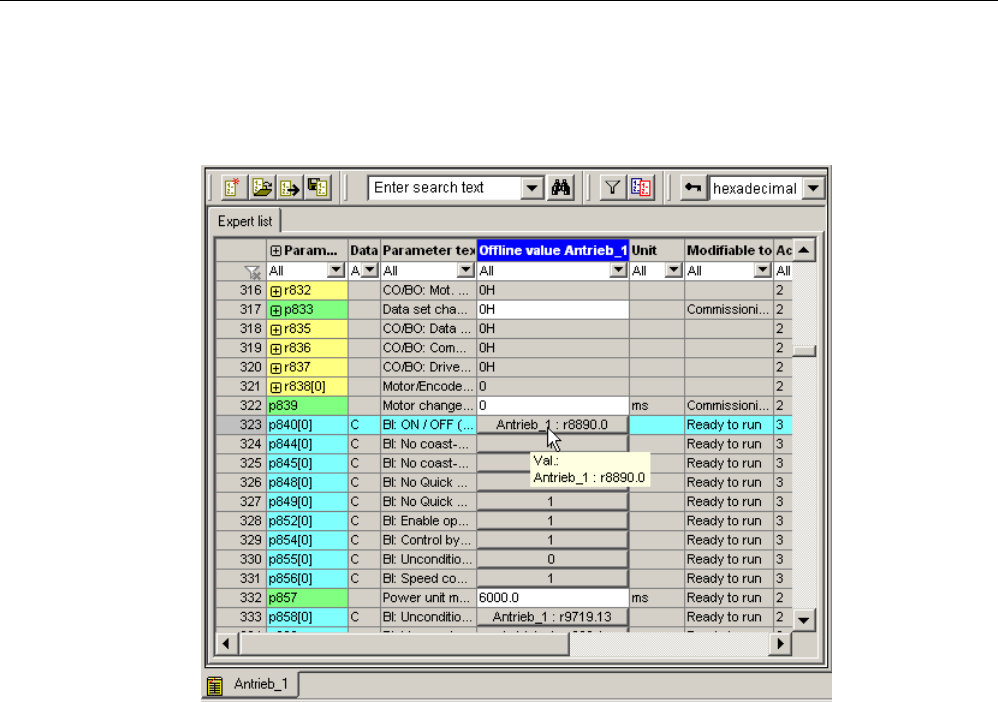
Task: Click the p856[0] value button showing 1
Action: [x=552, y=578]
